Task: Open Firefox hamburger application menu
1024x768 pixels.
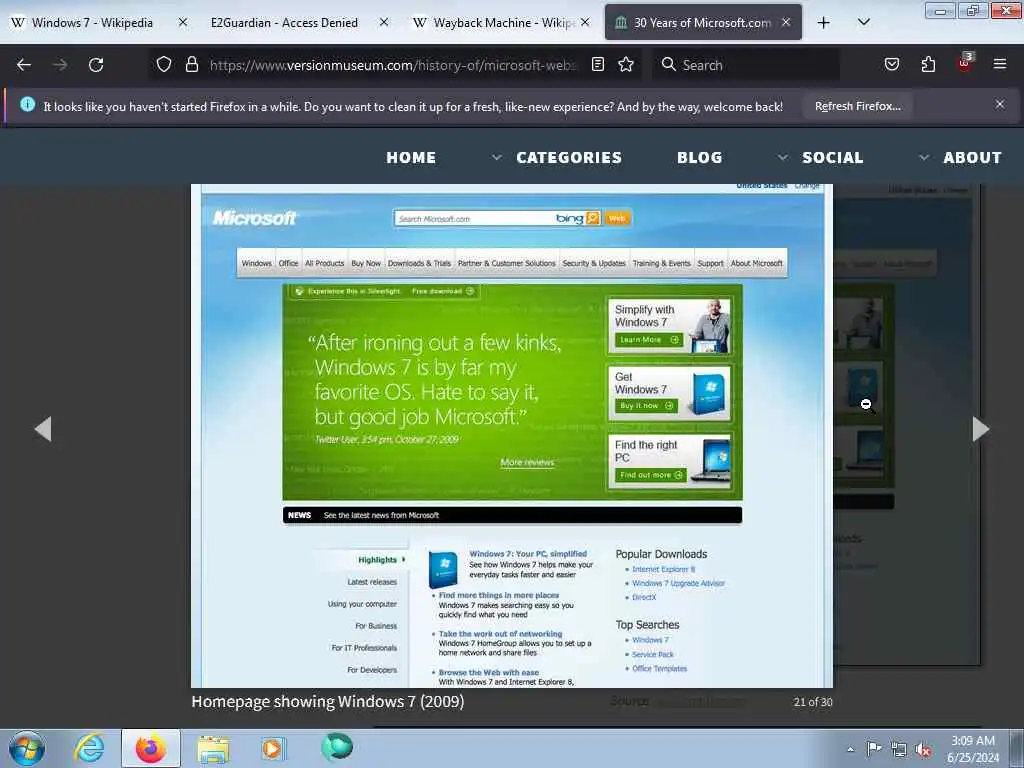Action: click(999, 64)
